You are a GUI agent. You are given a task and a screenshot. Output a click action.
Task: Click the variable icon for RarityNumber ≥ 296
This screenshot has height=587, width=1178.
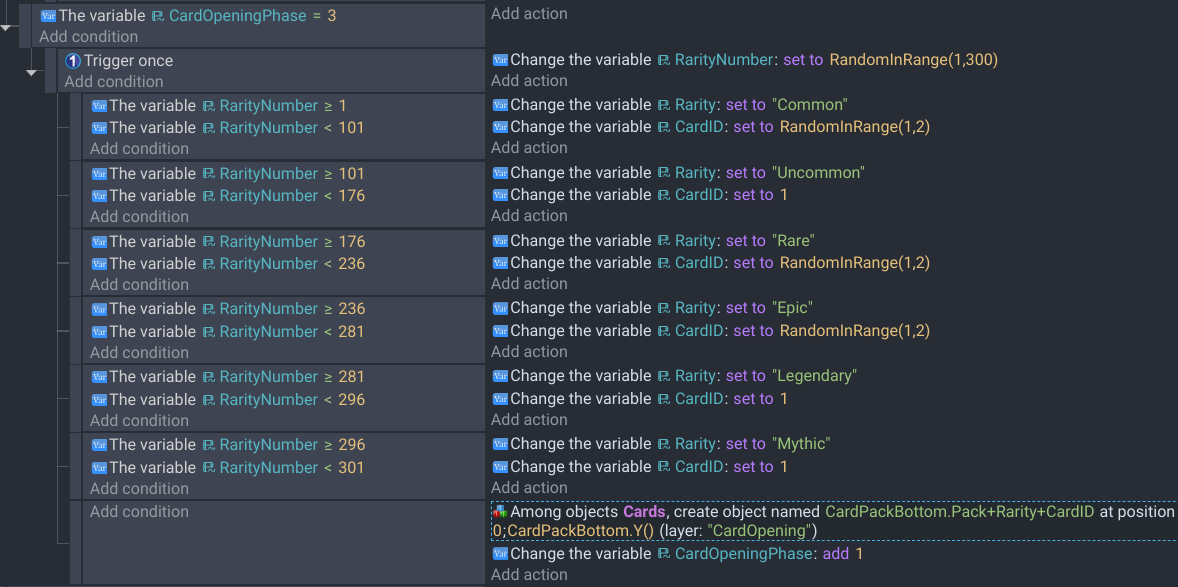(x=99, y=445)
